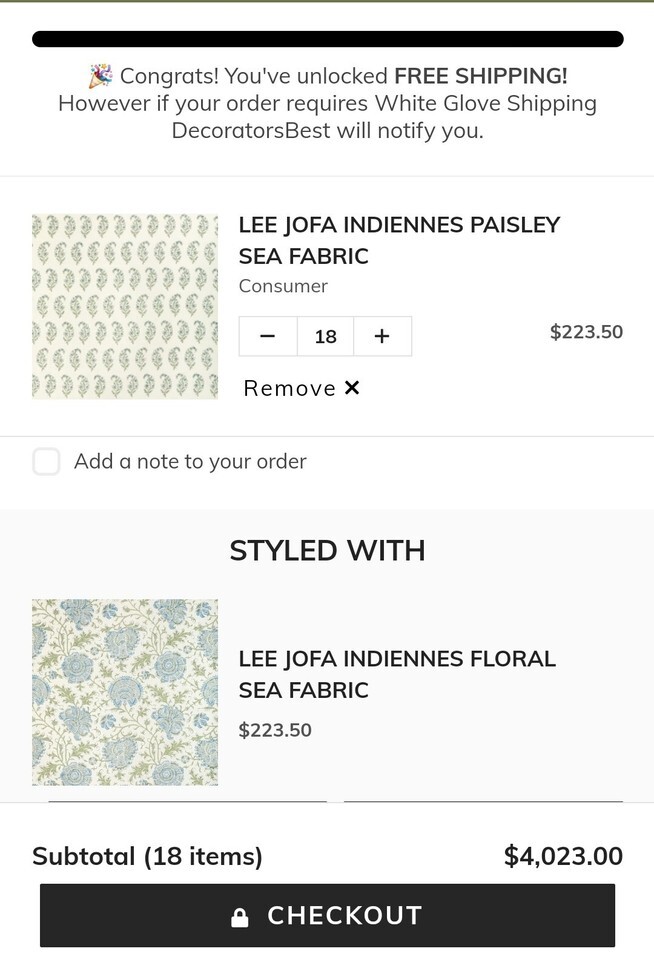
Task: Open the Floral Sea fabric thumbnail
Action: pos(125,692)
